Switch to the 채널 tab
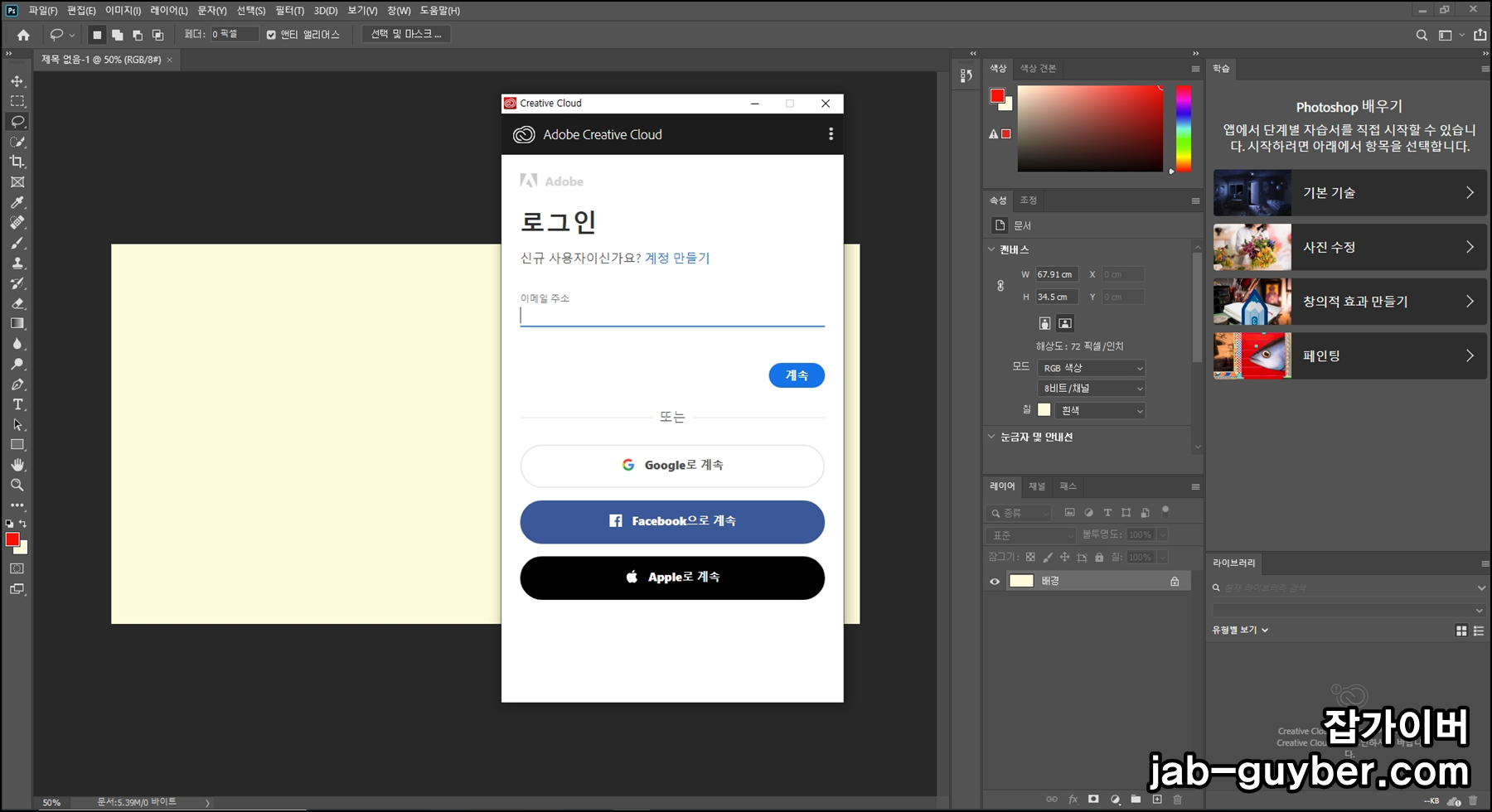 pos(1037,486)
